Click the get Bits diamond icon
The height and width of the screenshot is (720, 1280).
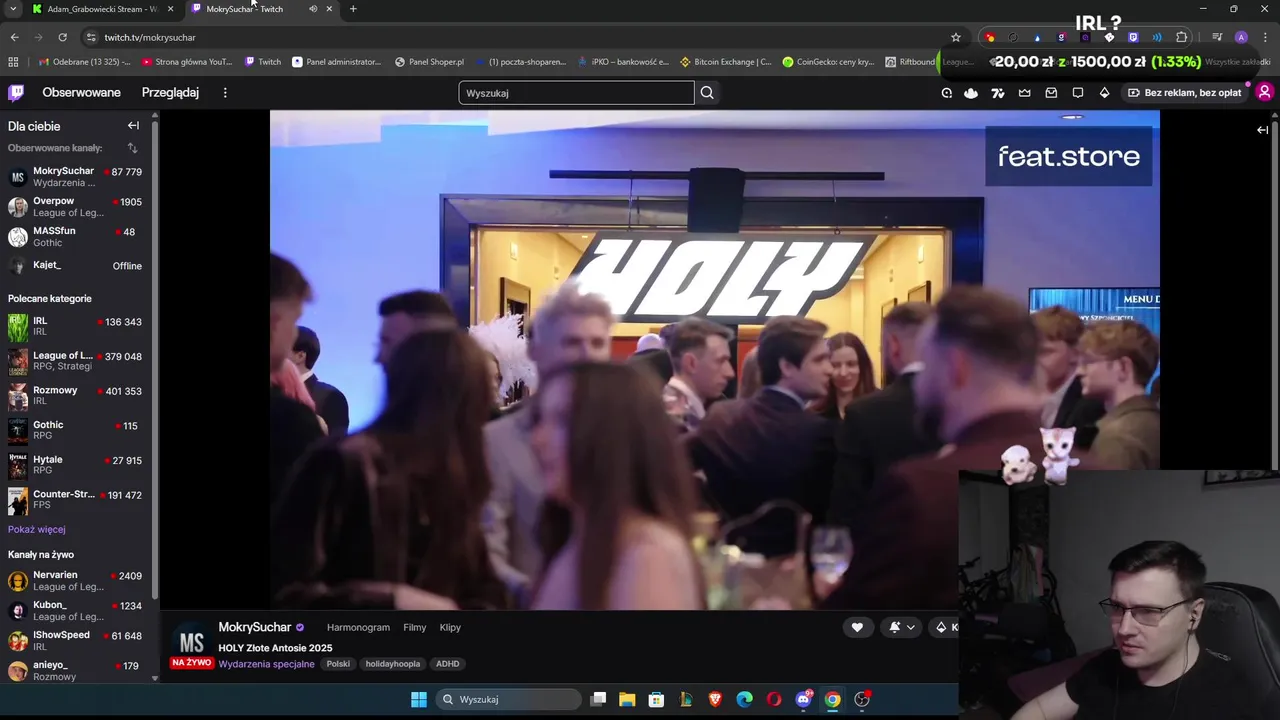coord(1104,93)
